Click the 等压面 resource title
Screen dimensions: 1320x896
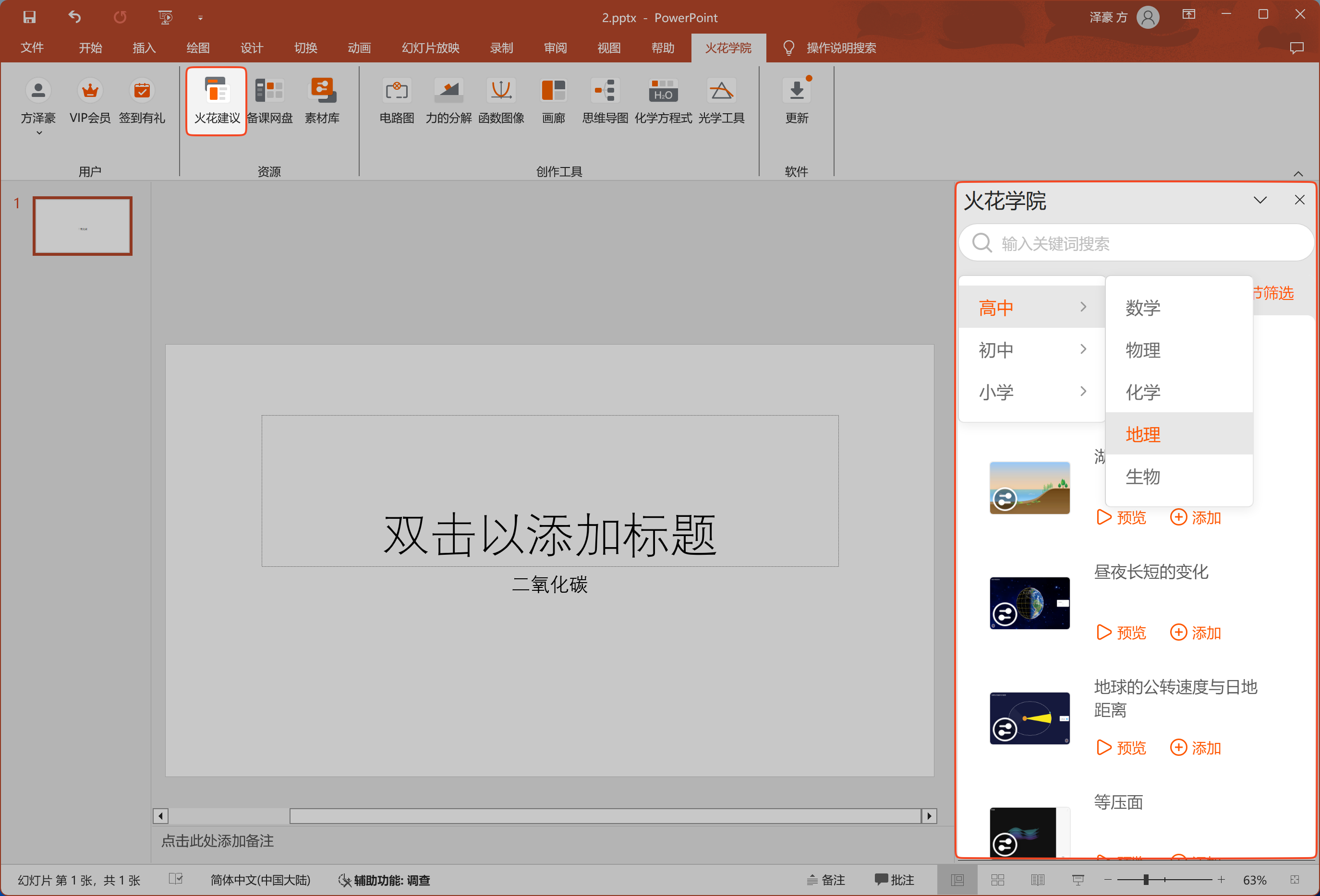click(1118, 802)
